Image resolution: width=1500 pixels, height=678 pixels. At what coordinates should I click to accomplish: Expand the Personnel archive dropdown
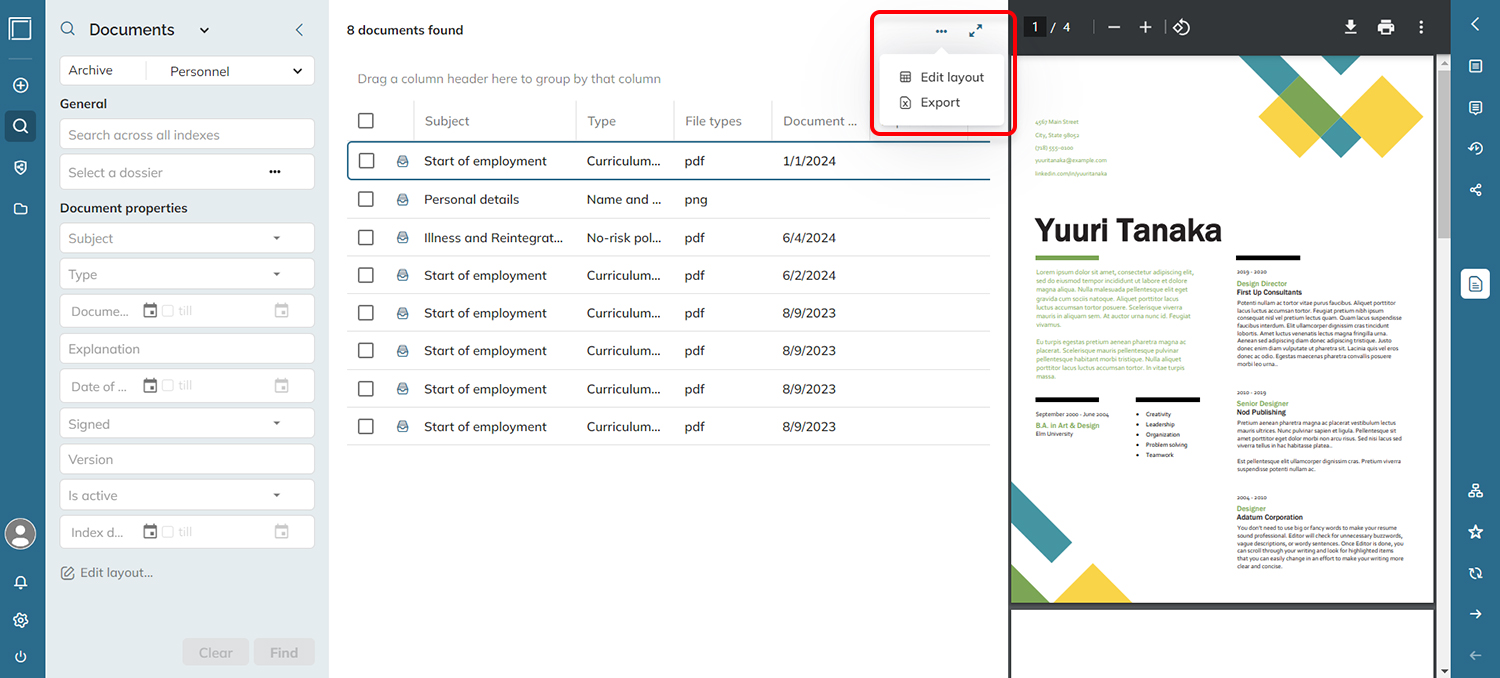[297, 70]
